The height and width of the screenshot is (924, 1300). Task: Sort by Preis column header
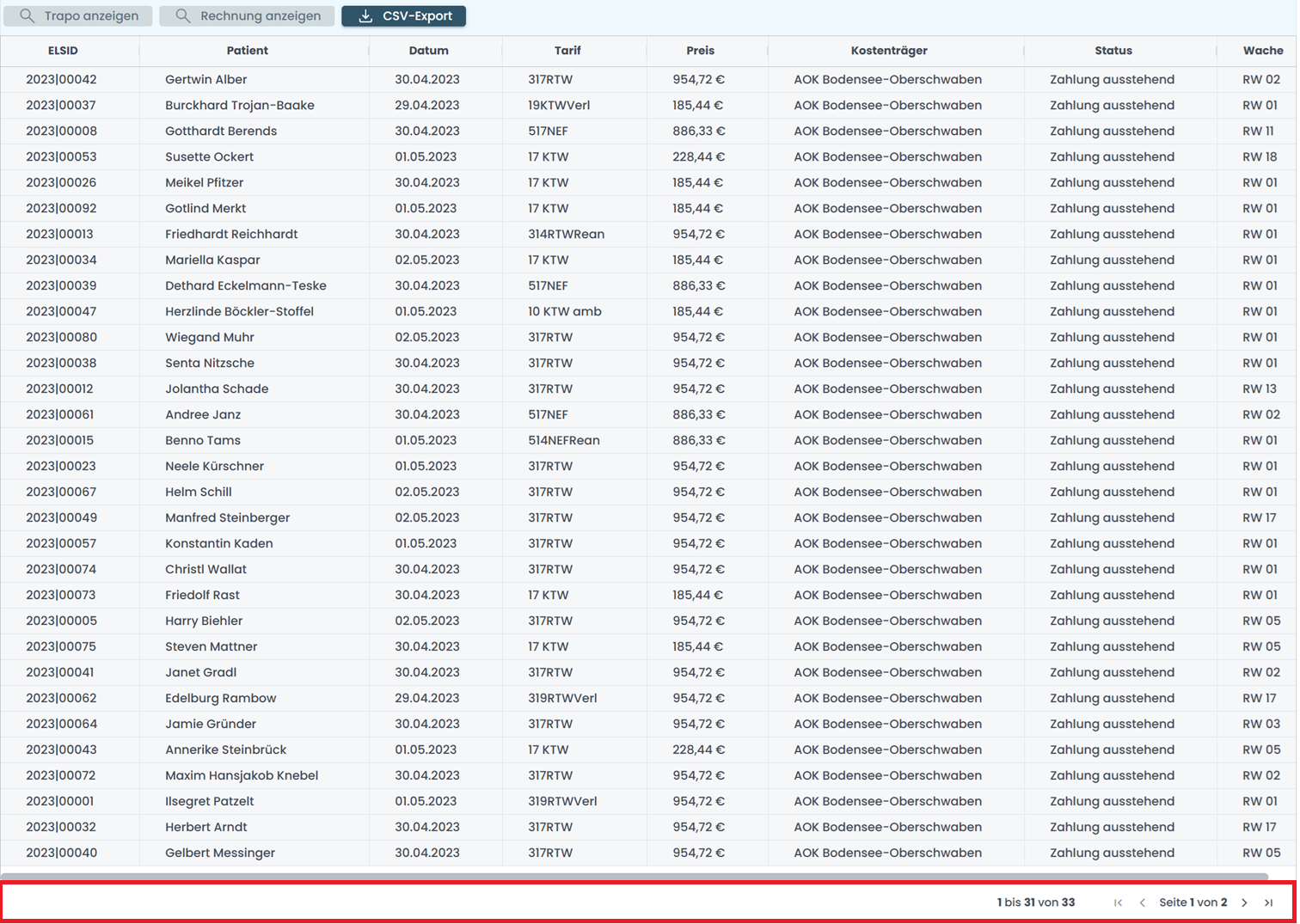[x=700, y=51]
